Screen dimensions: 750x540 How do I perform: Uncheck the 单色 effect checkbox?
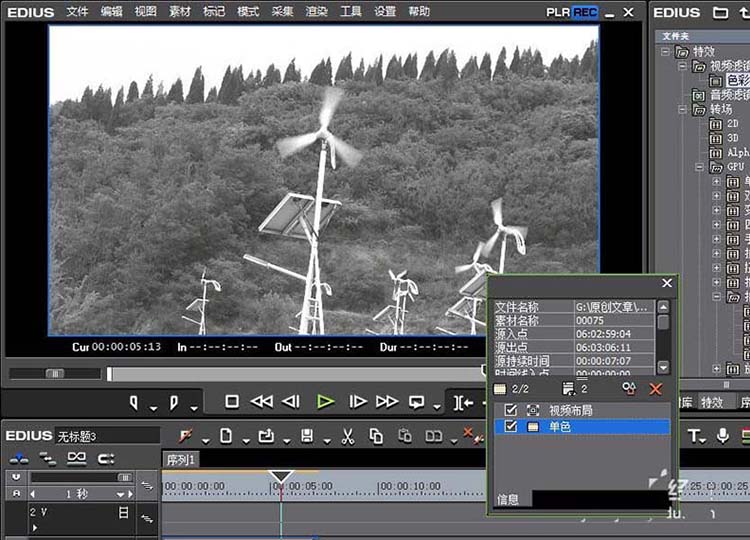point(510,426)
